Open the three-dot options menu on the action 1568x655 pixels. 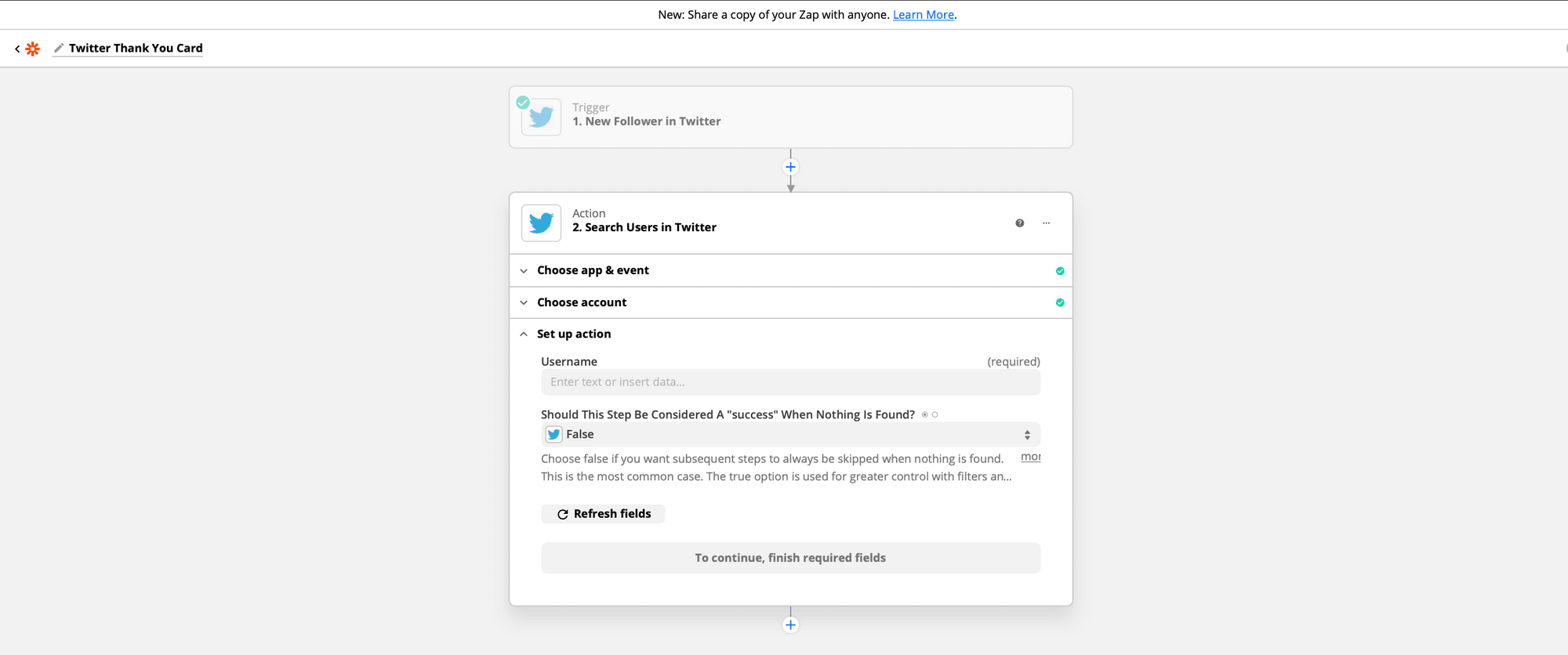point(1046,223)
